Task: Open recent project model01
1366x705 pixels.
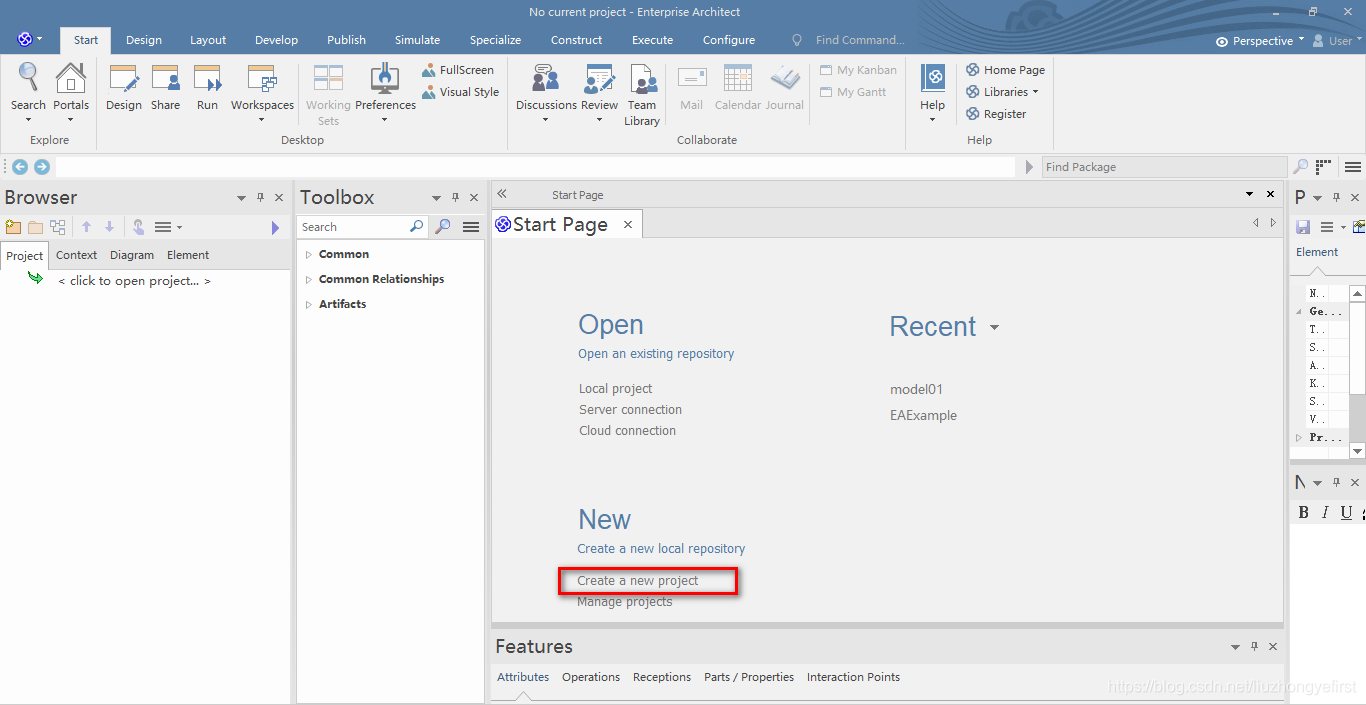Action: pyautogui.click(x=916, y=389)
